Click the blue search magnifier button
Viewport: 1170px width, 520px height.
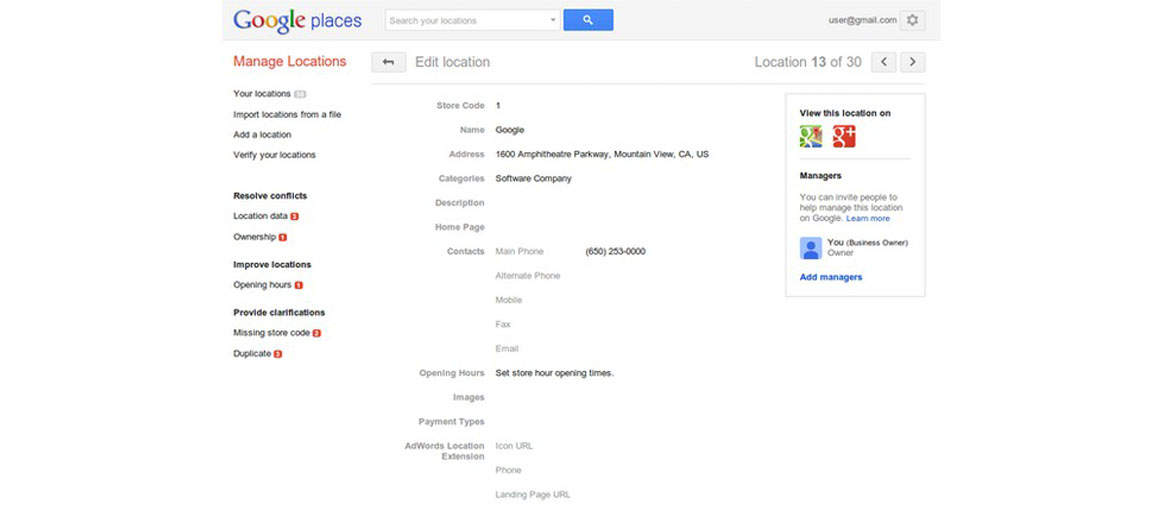click(588, 20)
